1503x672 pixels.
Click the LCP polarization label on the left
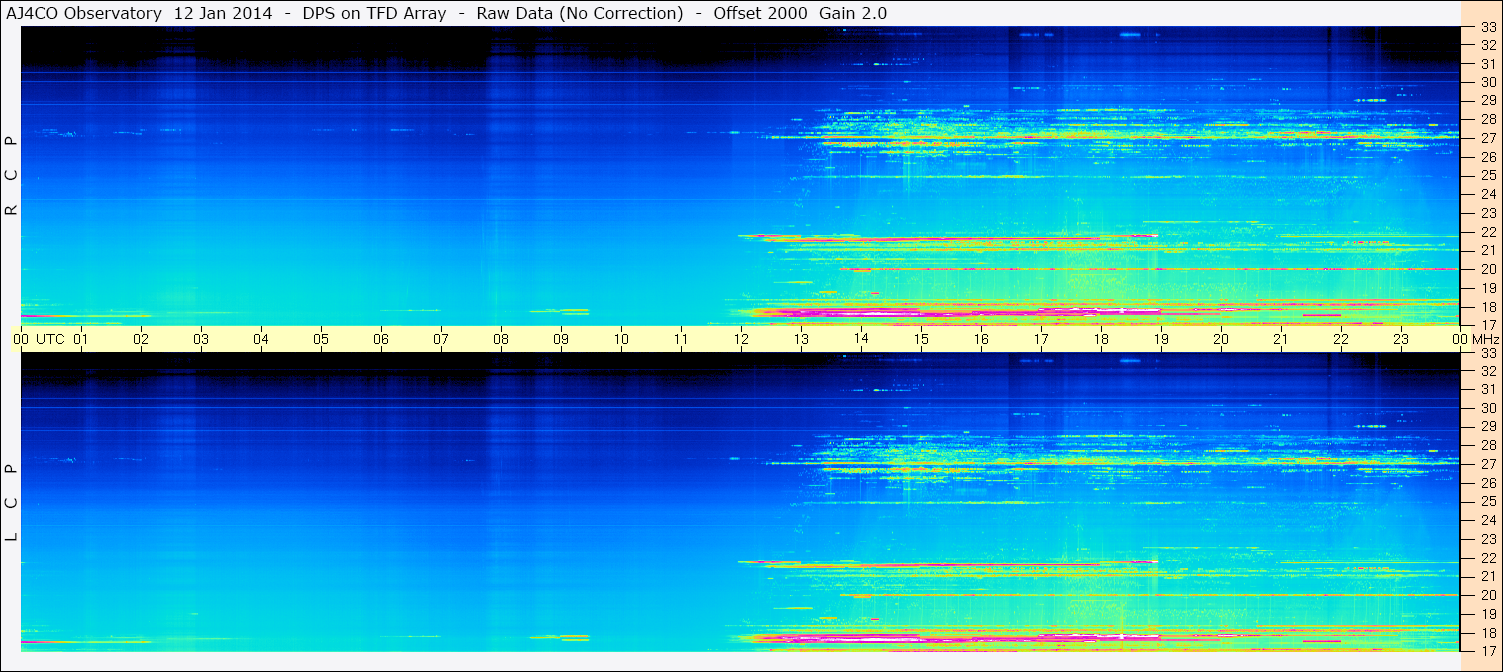tap(11, 503)
